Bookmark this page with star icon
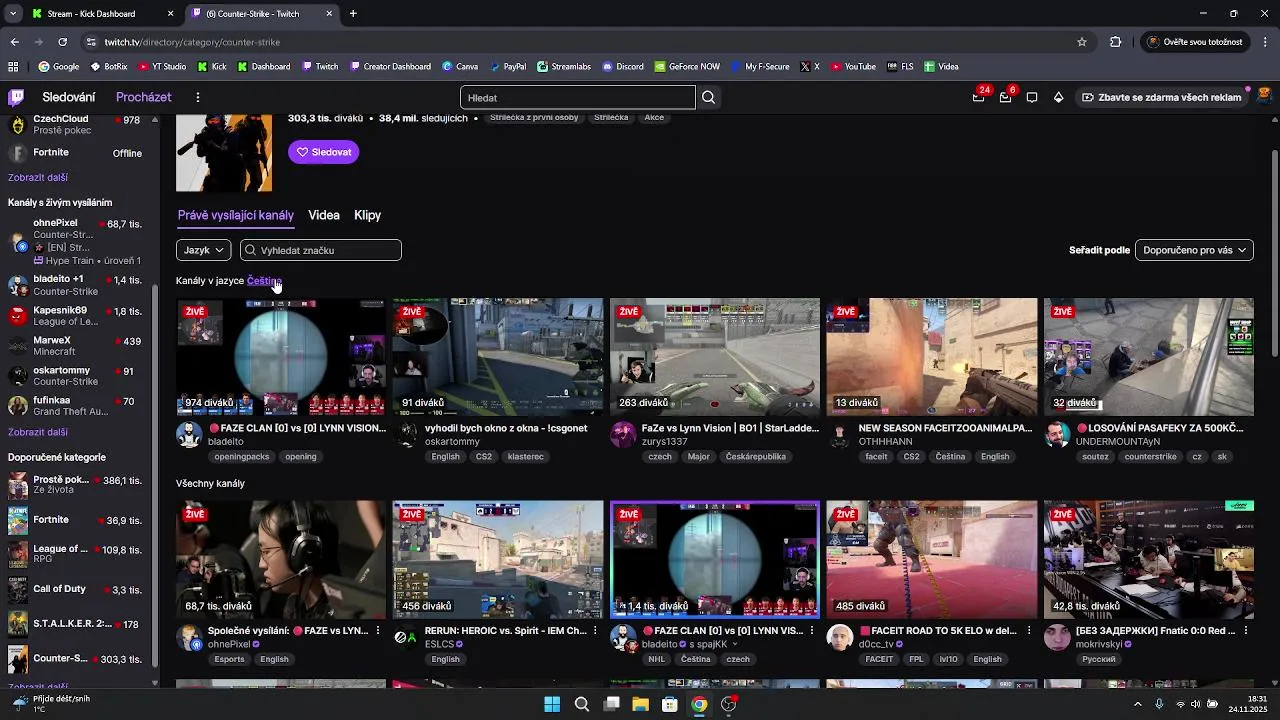This screenshot has width=1280, height=720. [1082, 42]
